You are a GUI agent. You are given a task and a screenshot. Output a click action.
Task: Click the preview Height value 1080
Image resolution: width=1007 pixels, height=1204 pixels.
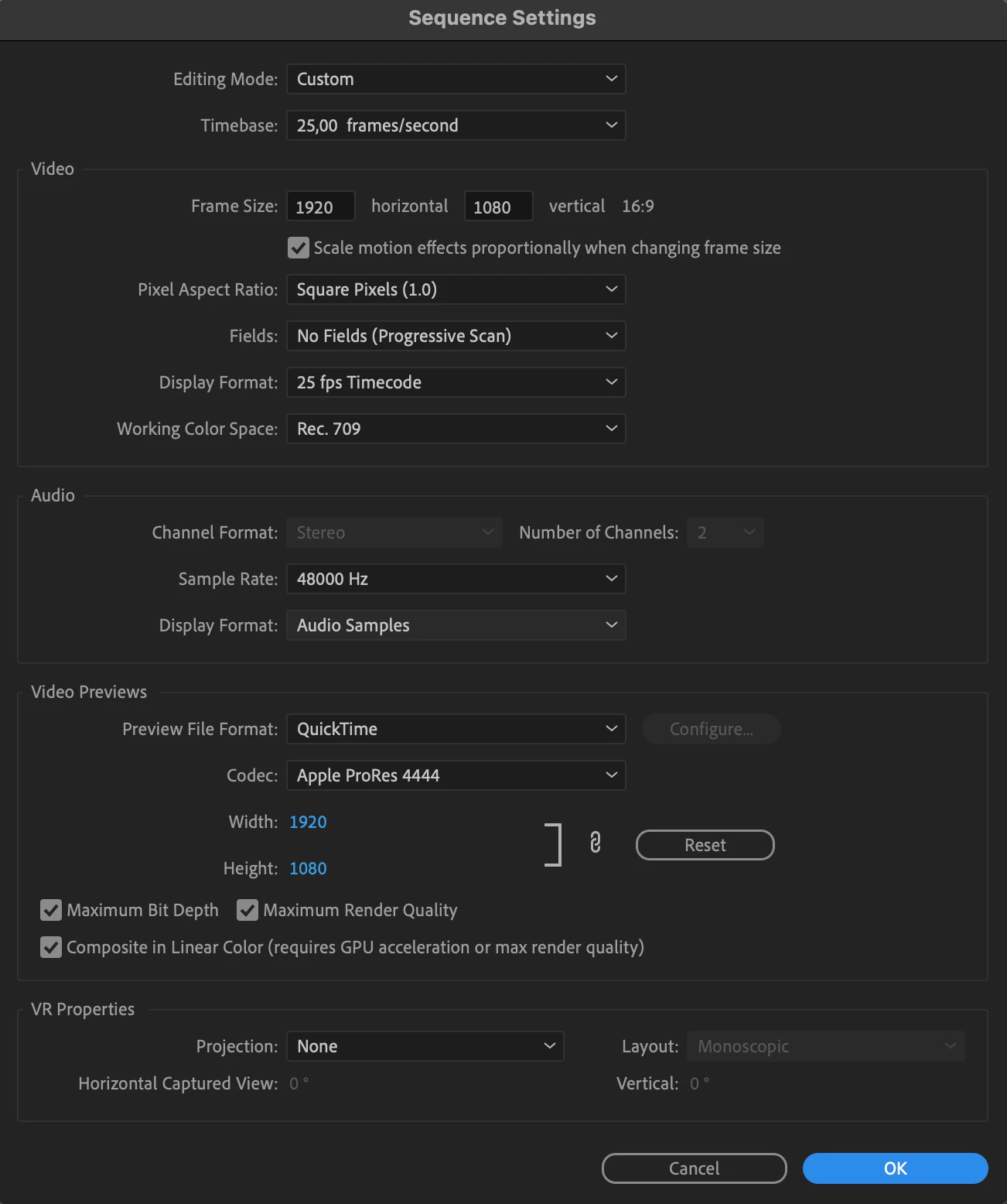tap(308, 868)
